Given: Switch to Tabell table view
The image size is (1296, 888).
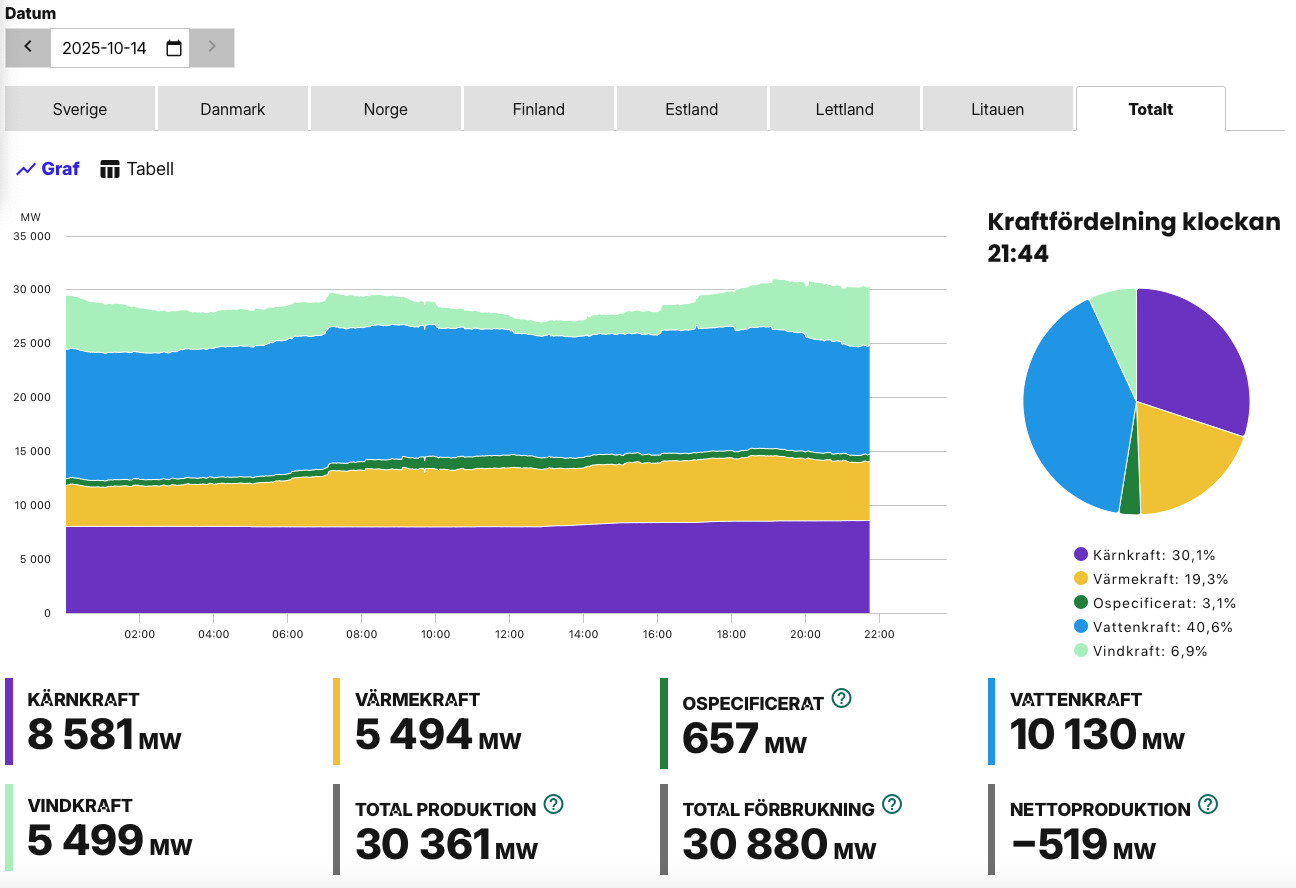Looking at the screenshot, I should tap(137, 169).
